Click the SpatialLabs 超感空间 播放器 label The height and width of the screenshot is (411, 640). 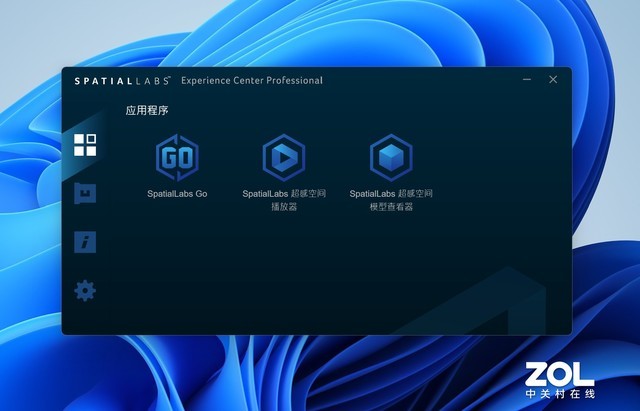(x=284, y=200)
